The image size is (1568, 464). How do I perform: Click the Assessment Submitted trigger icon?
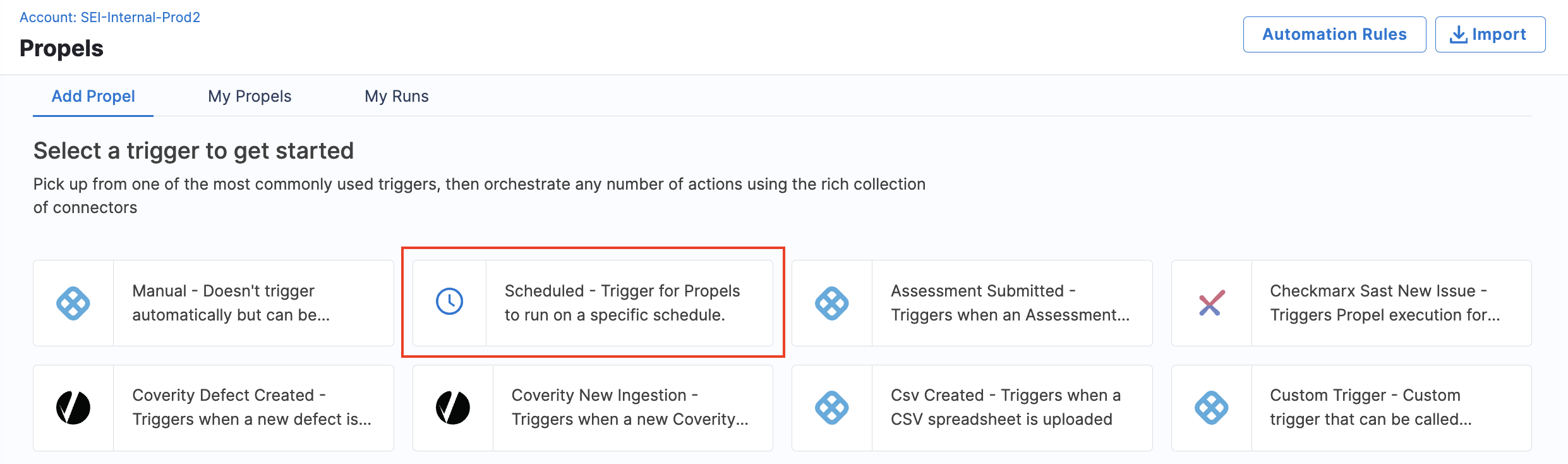832,303
